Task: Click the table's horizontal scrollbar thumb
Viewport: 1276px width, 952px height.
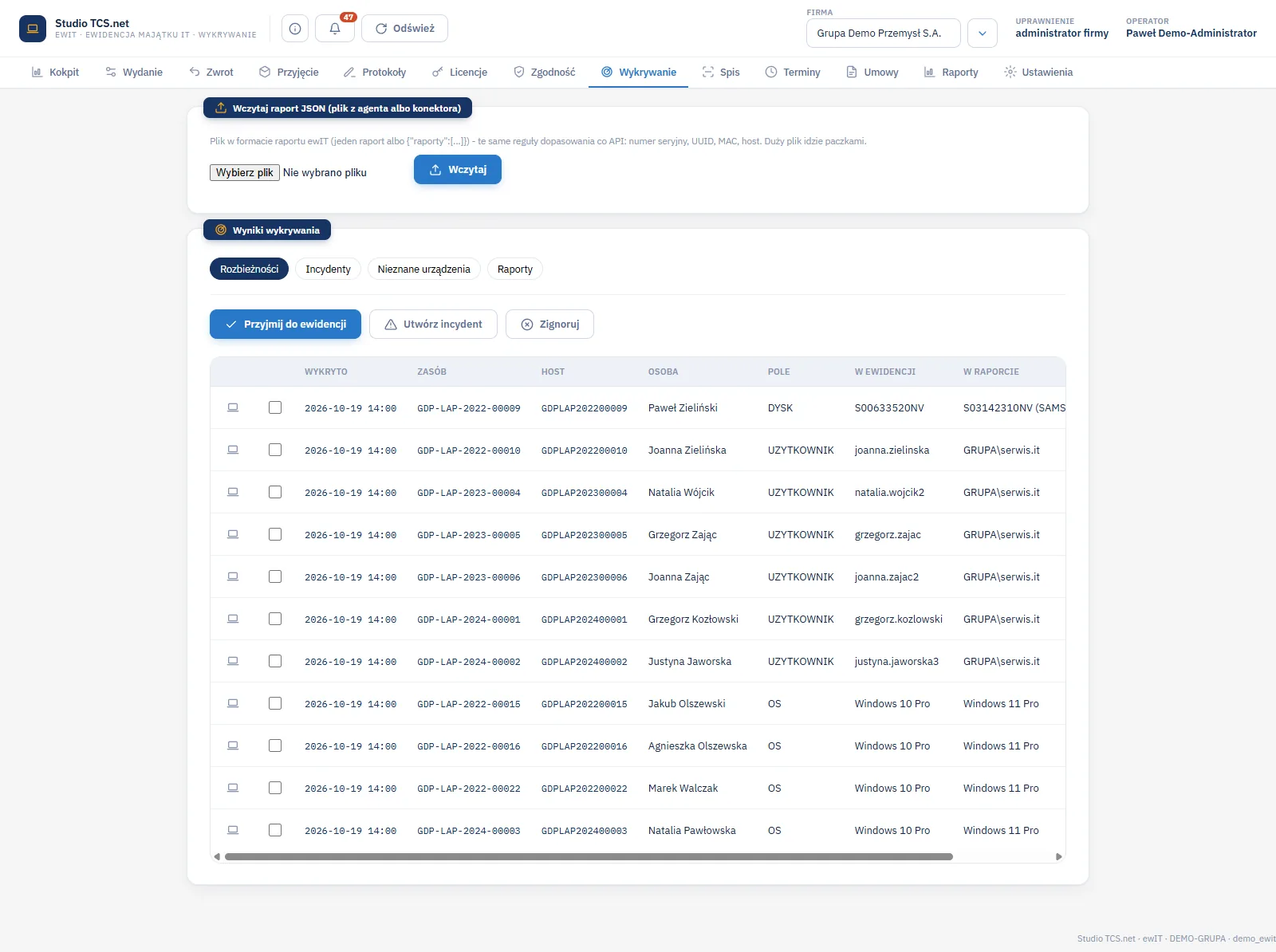Action: tap(589, 857)
